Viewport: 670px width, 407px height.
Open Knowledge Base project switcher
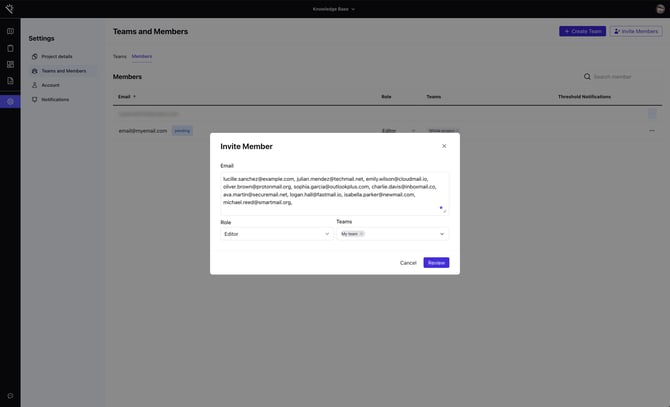click(x=334, y=9)
